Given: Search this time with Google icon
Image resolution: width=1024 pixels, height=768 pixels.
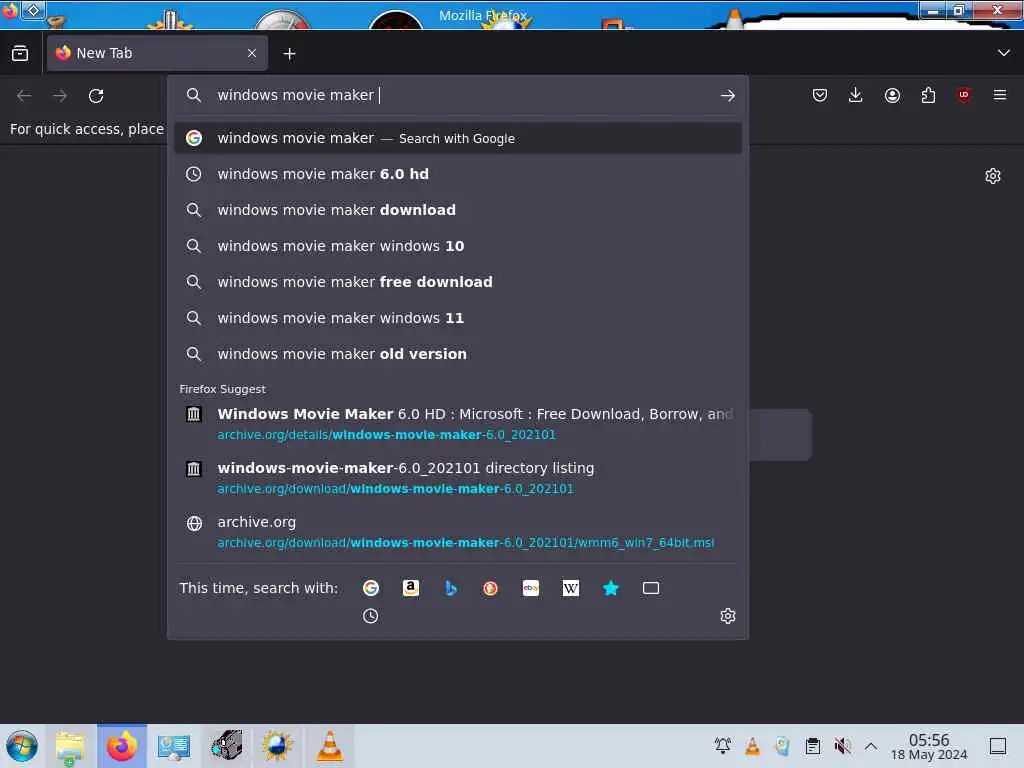Looking at the screenshot, I should (x=371, y=588).
